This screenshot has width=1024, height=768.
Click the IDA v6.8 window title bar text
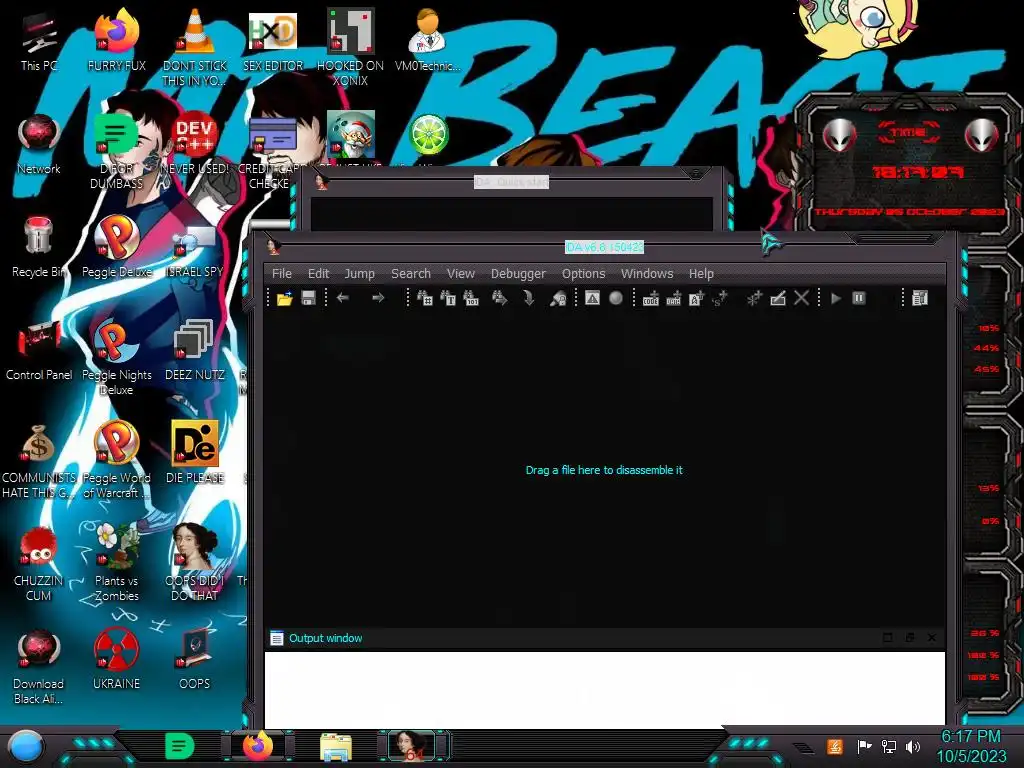604,247
